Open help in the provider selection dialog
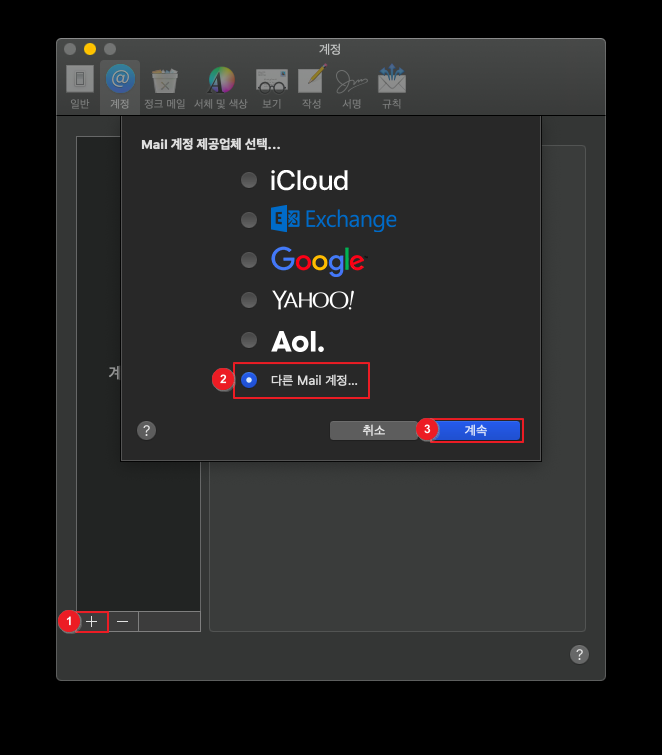This screenshot has height=755, width=662. 146,430
